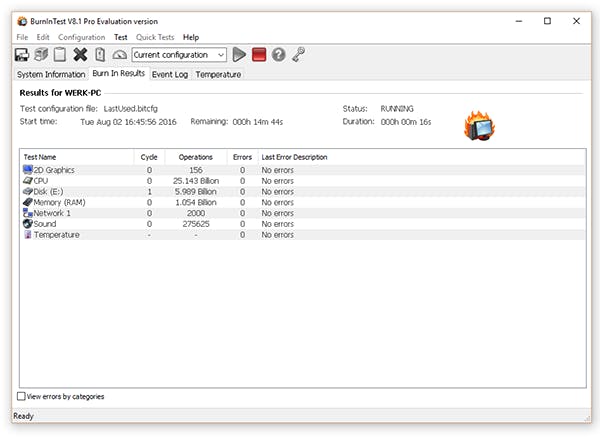Viewport: 600px width, 437px height.
Task: Switch to the Temperature tab
Action: (x=218, y=74)
